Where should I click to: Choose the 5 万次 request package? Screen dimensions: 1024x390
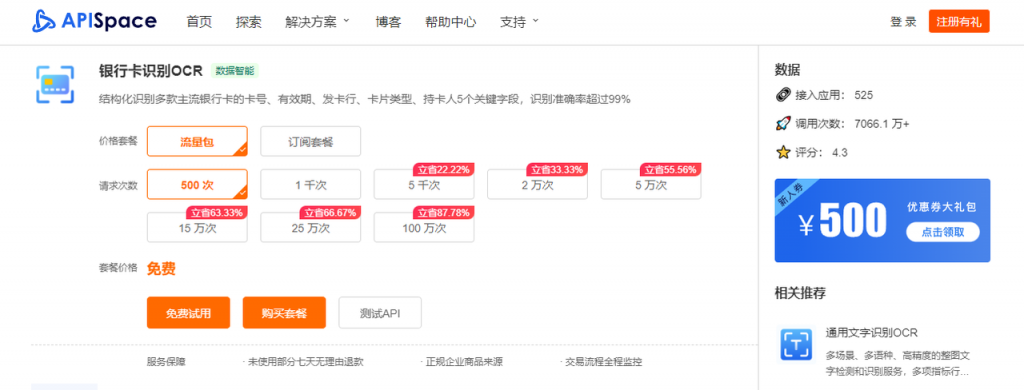[650, 185]
